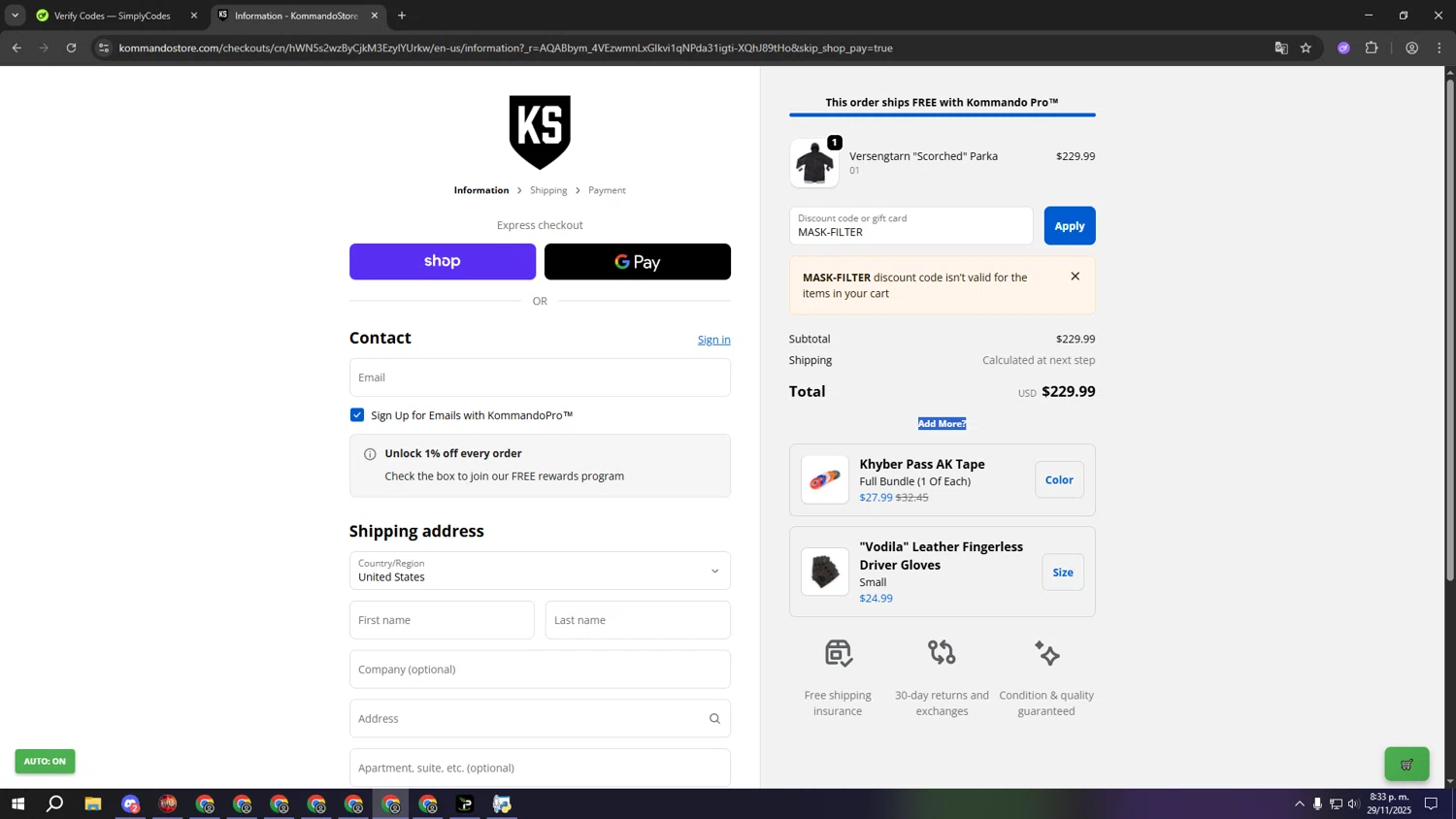This screenshot has width=1456, height=819.
Task: Pay with the Google Pay express button
Action: click(x=638, y=262)
